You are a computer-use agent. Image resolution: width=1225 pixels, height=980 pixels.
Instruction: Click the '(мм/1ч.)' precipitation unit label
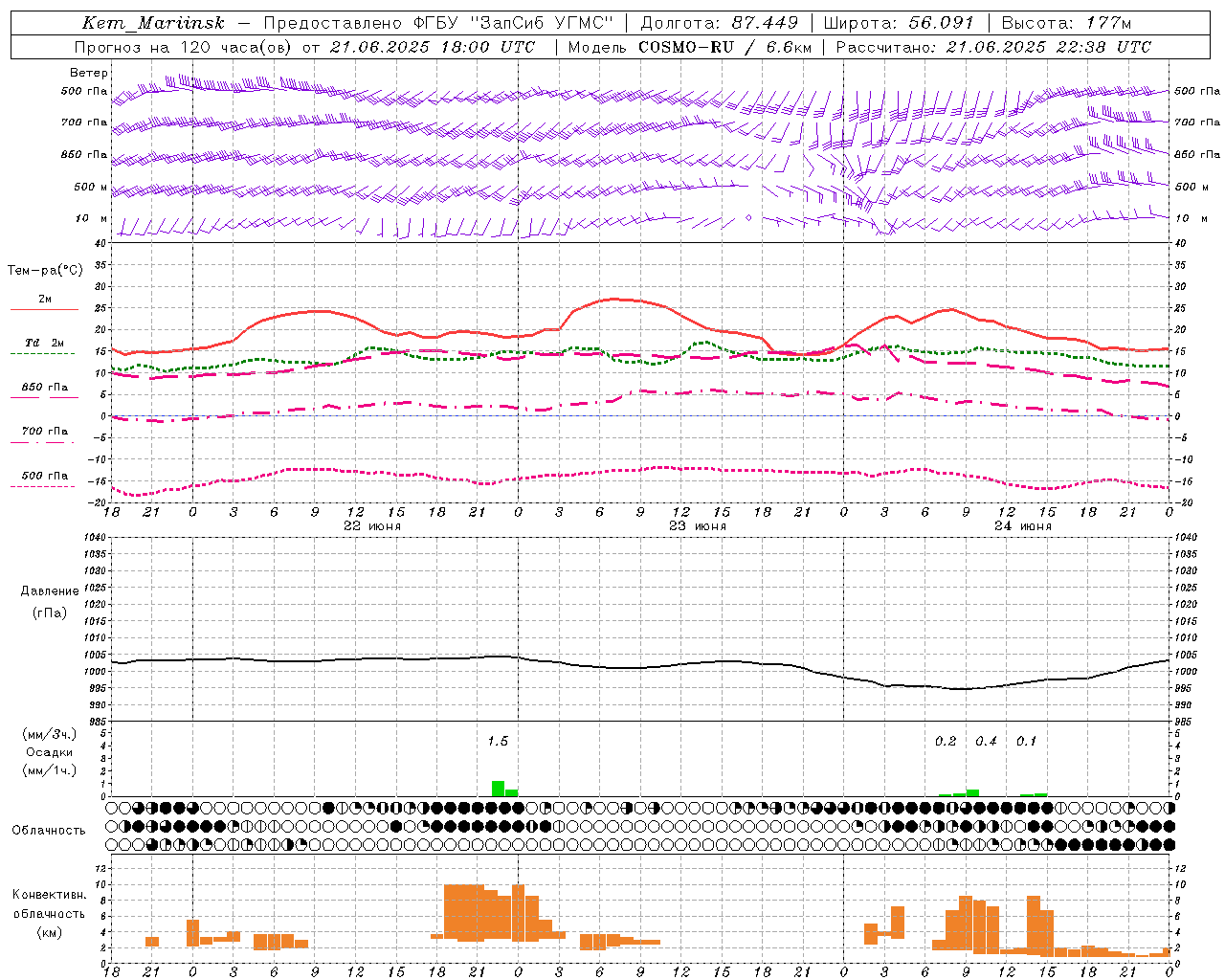(x=50, y=770)
